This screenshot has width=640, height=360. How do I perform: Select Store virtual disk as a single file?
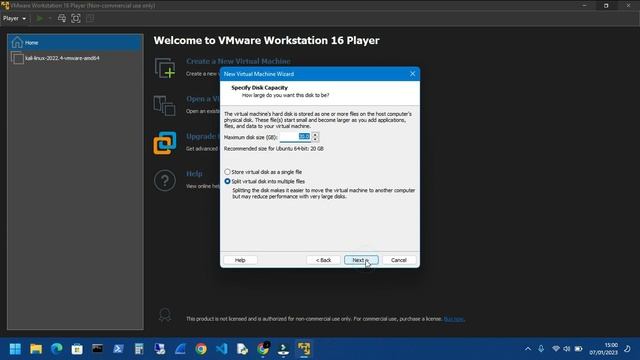pos(263,172)
